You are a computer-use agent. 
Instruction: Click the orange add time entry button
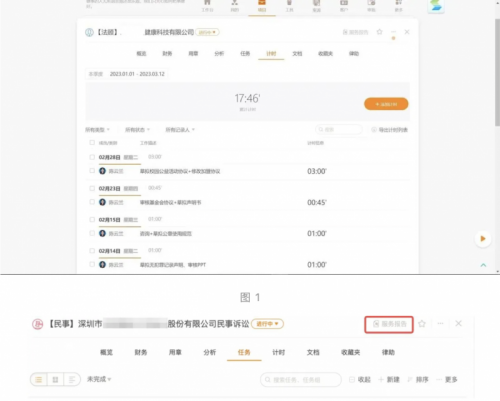tap(386, 104)
